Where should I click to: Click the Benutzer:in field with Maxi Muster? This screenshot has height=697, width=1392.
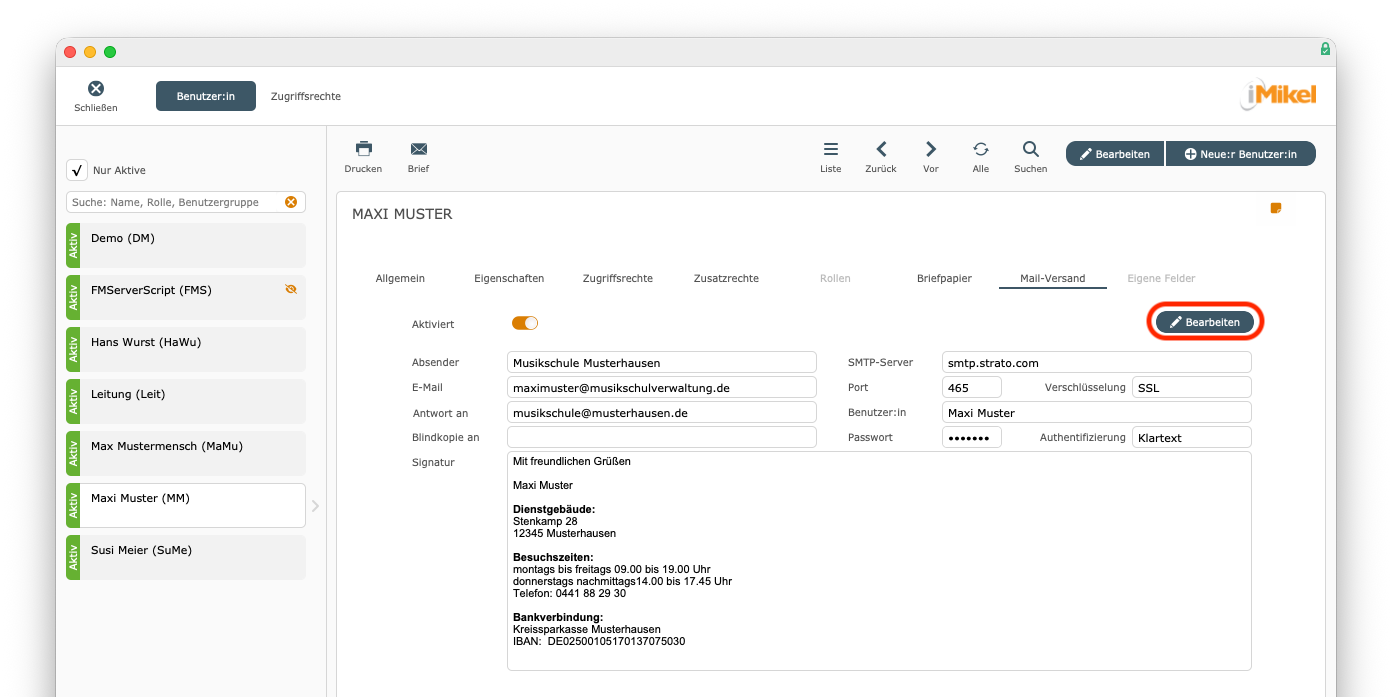[1097, 412]
